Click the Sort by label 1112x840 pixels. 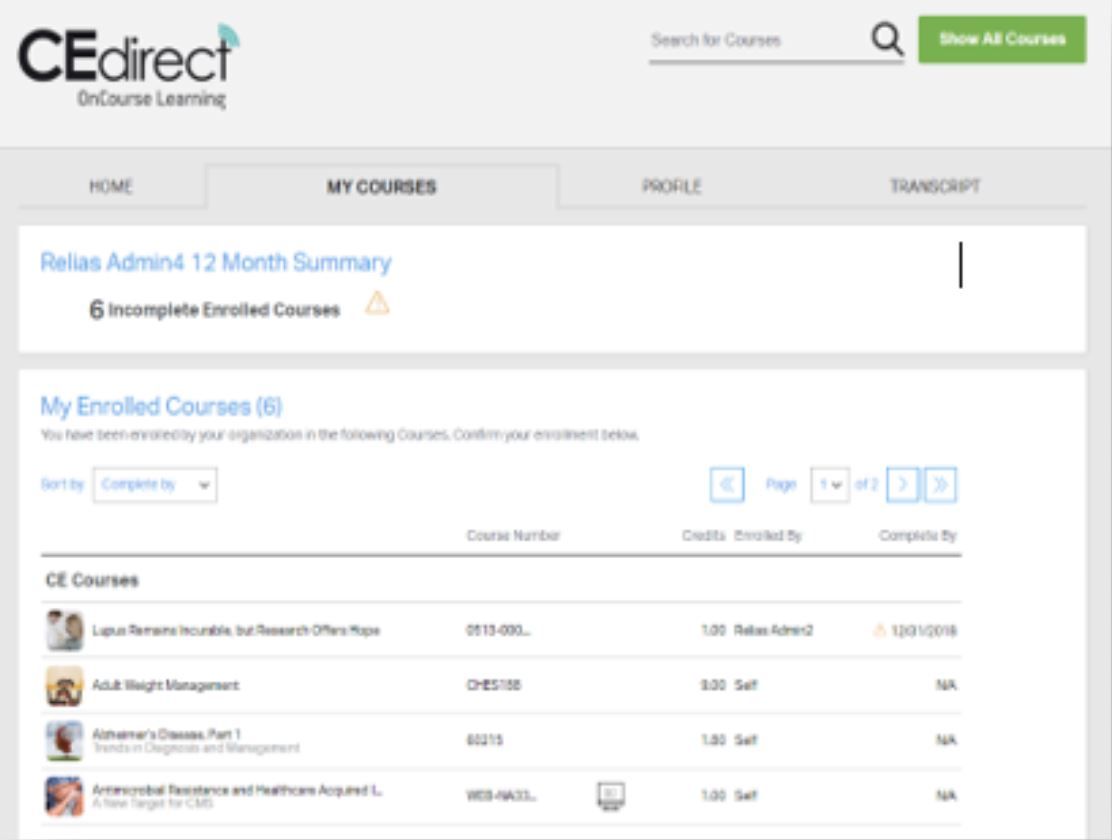pos(62,485)
